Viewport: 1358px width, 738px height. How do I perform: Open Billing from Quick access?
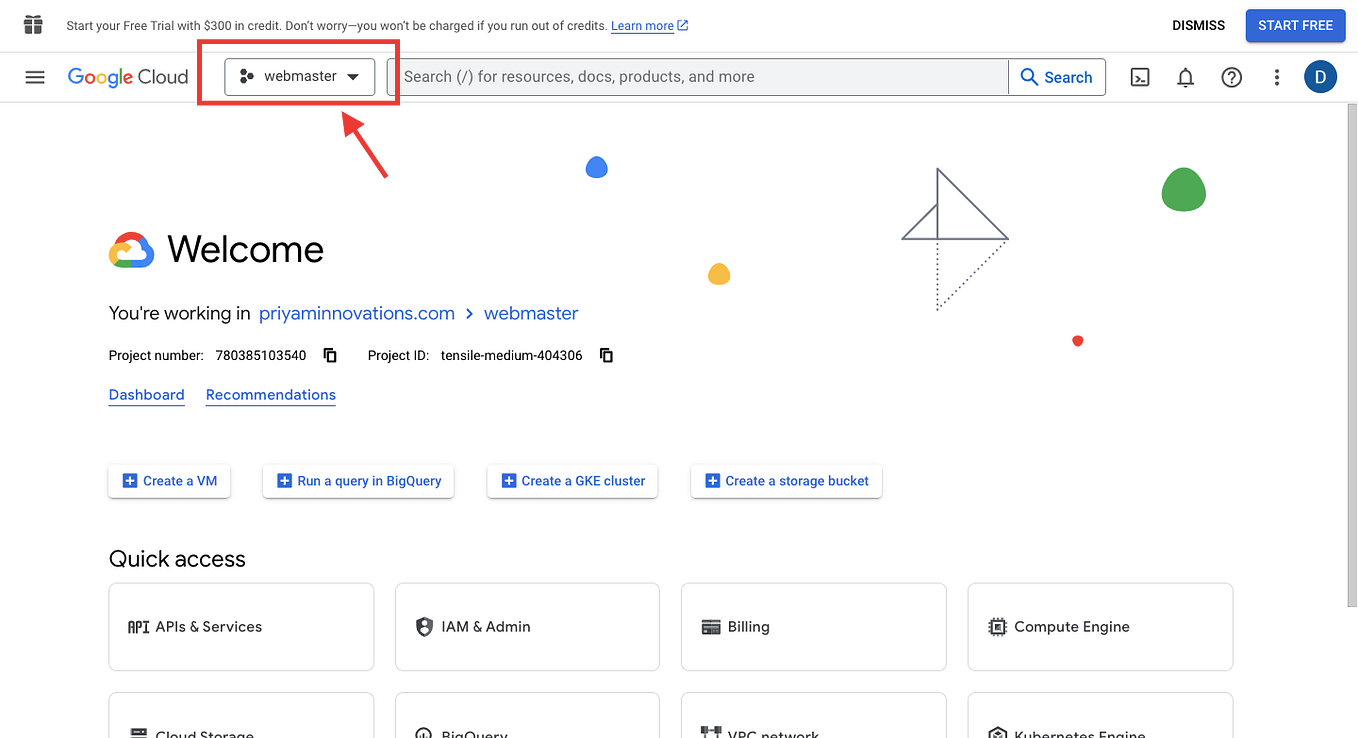(x=813, y=626)
